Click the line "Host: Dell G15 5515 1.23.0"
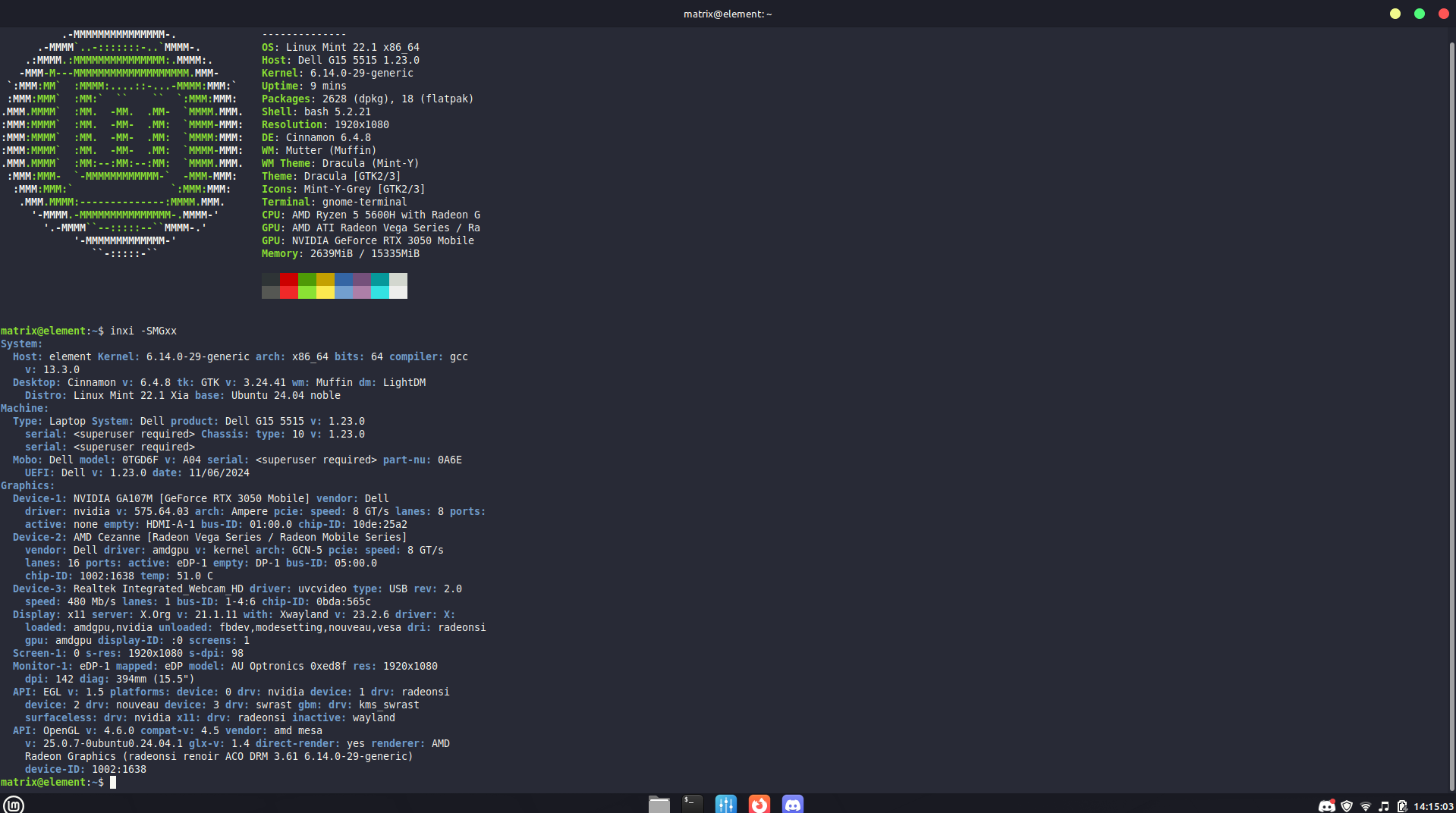Screen dimensions: 1456x813 341,60
